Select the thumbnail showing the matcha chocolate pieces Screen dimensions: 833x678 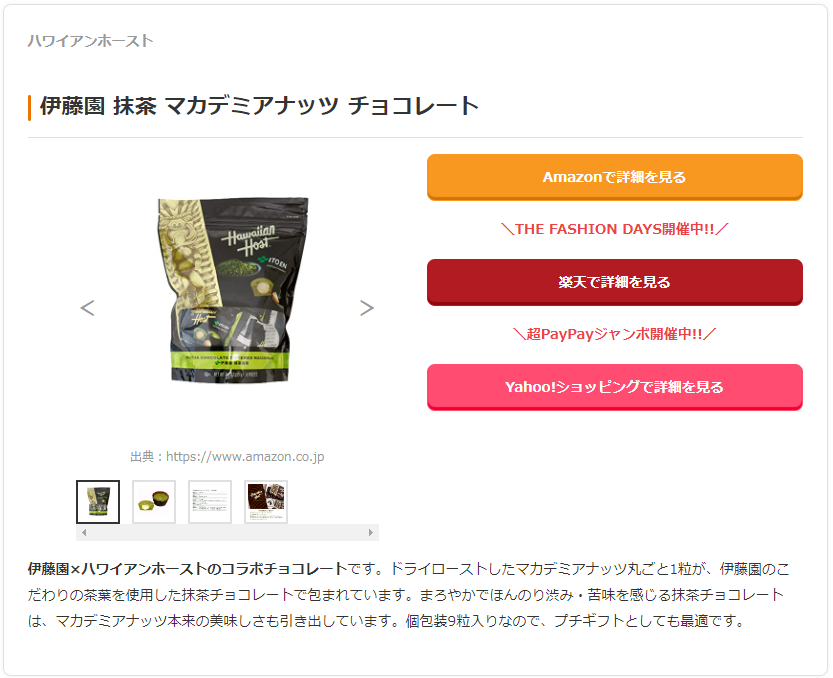[x=154, y=502]
